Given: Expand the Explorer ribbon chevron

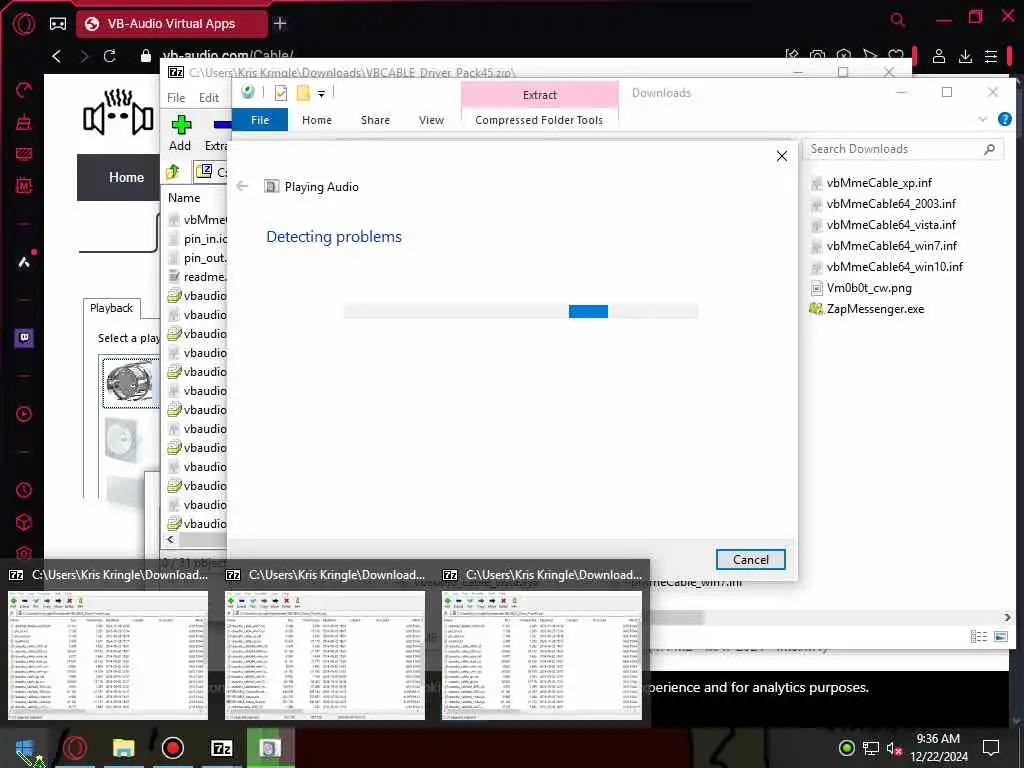Looking at the screenshot, I should [983, 119].
